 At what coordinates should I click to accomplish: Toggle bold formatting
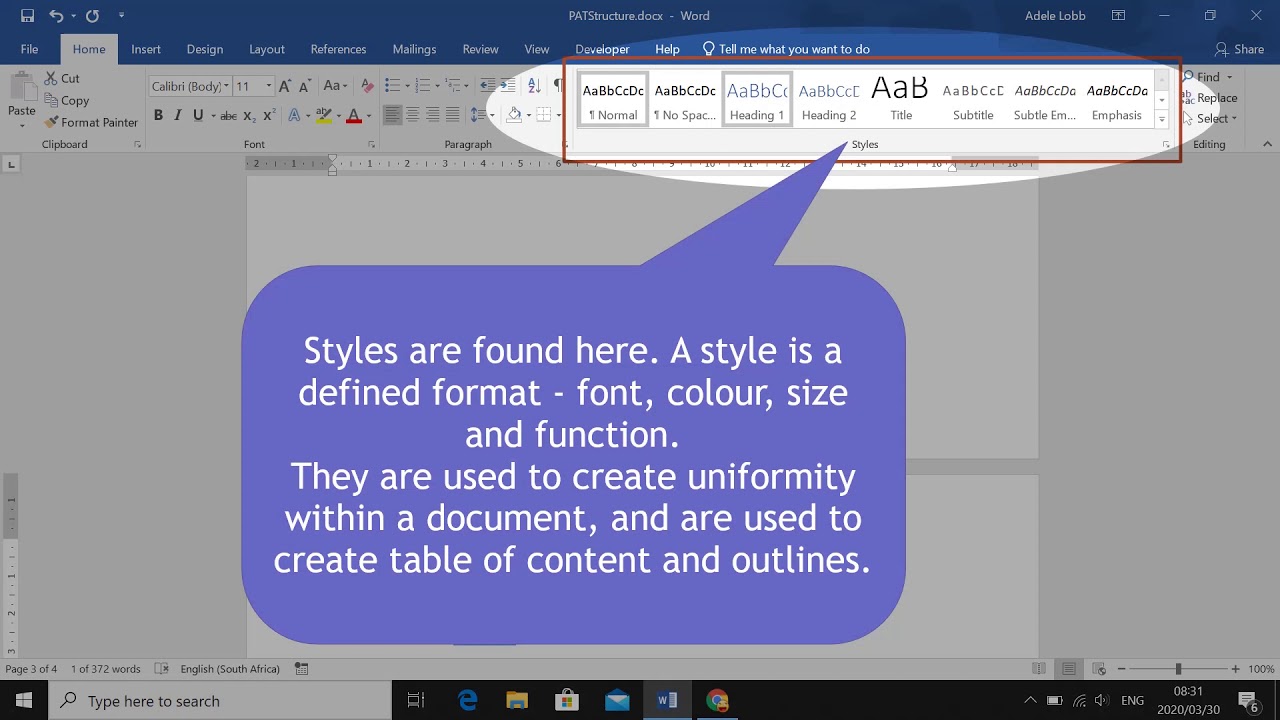(158, 115)
